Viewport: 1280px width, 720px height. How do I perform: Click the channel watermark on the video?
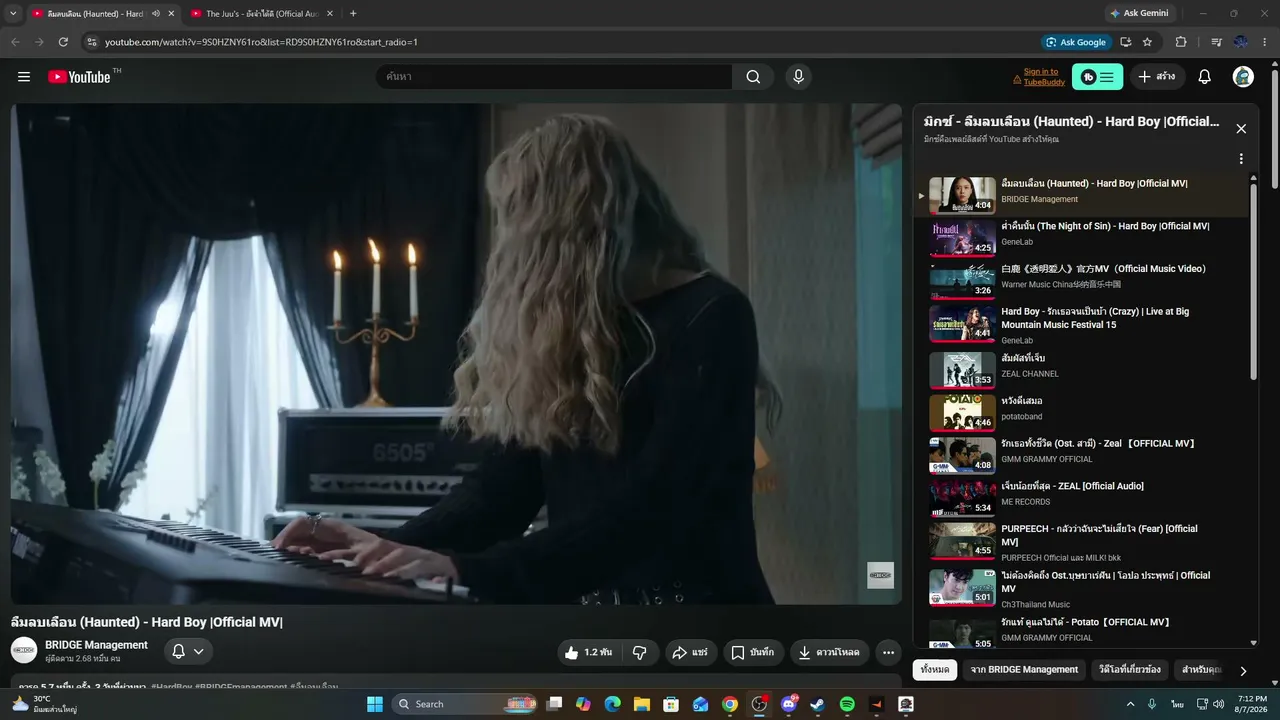click(x=880, y=575)
